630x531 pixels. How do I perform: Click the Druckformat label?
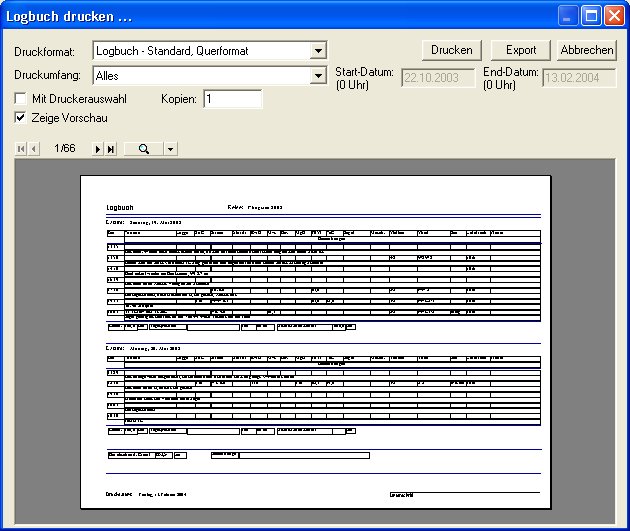point(44,52)
